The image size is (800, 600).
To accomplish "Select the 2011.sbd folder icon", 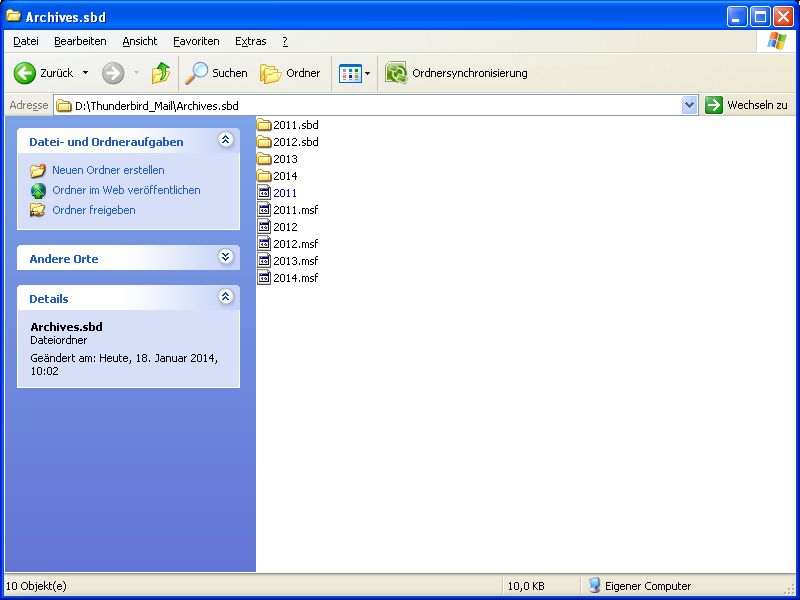I will [264, 125].
